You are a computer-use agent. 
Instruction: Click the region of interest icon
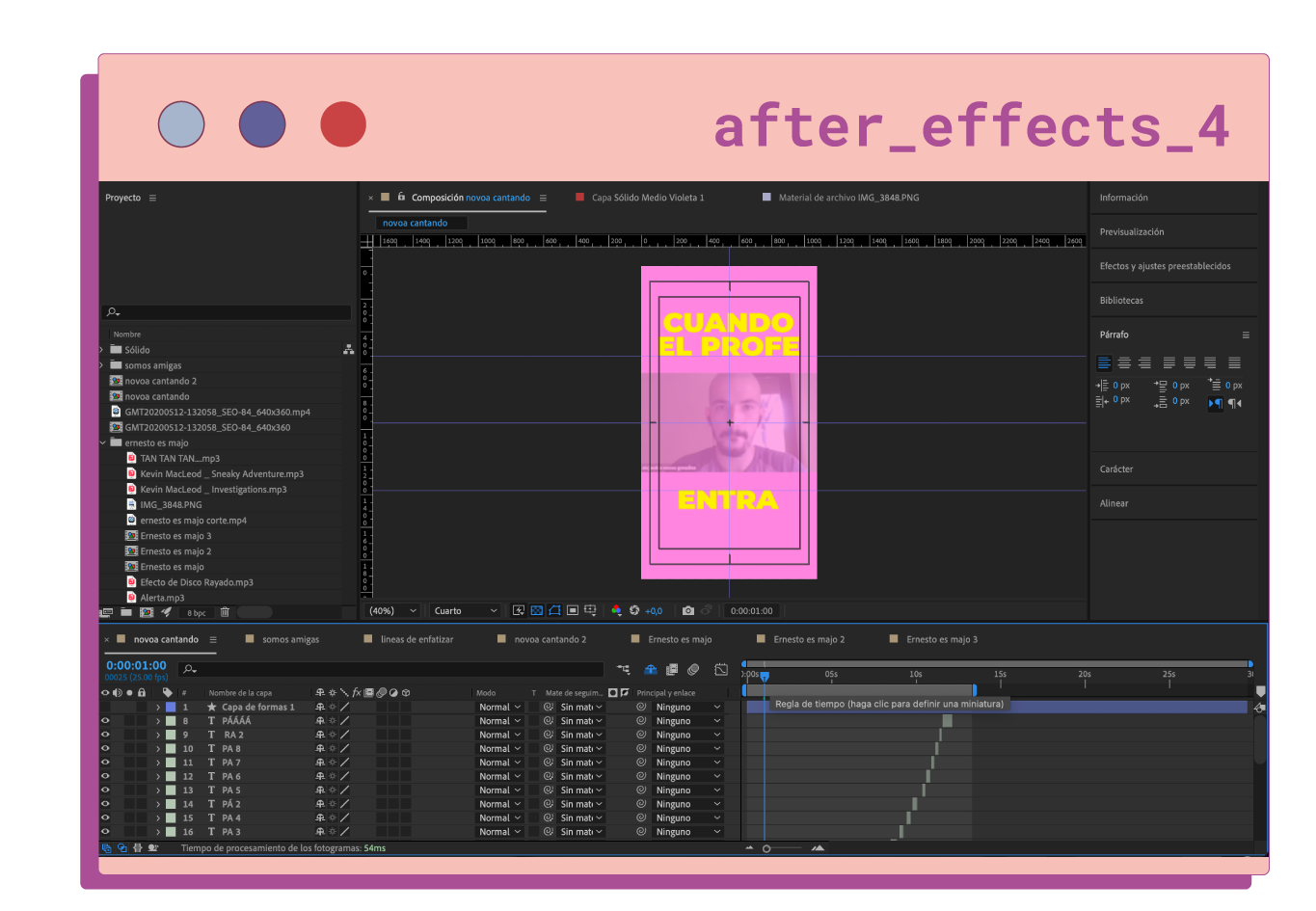tap(573, 610)
